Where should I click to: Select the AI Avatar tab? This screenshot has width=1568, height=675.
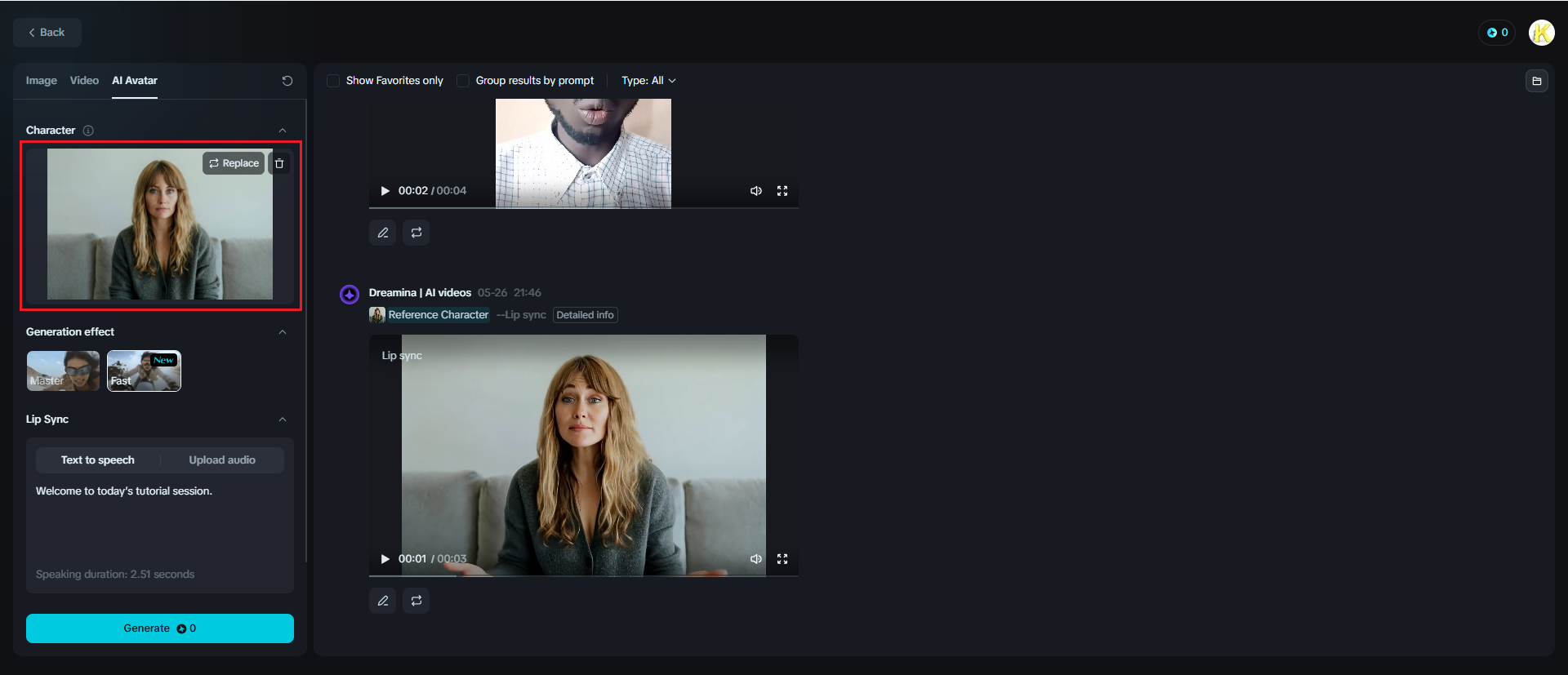[x=135, y=81]
